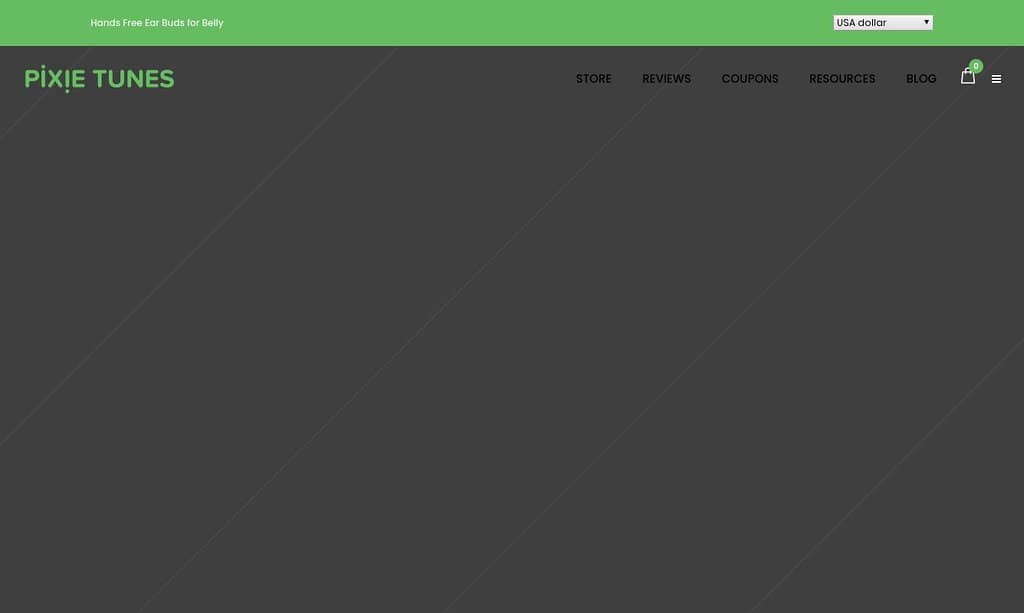The height and width of the screenshot is (613, 1024).
Task: Open the RESOURCES navigation item
Action: pyautogui.click(x=842, y=79)
